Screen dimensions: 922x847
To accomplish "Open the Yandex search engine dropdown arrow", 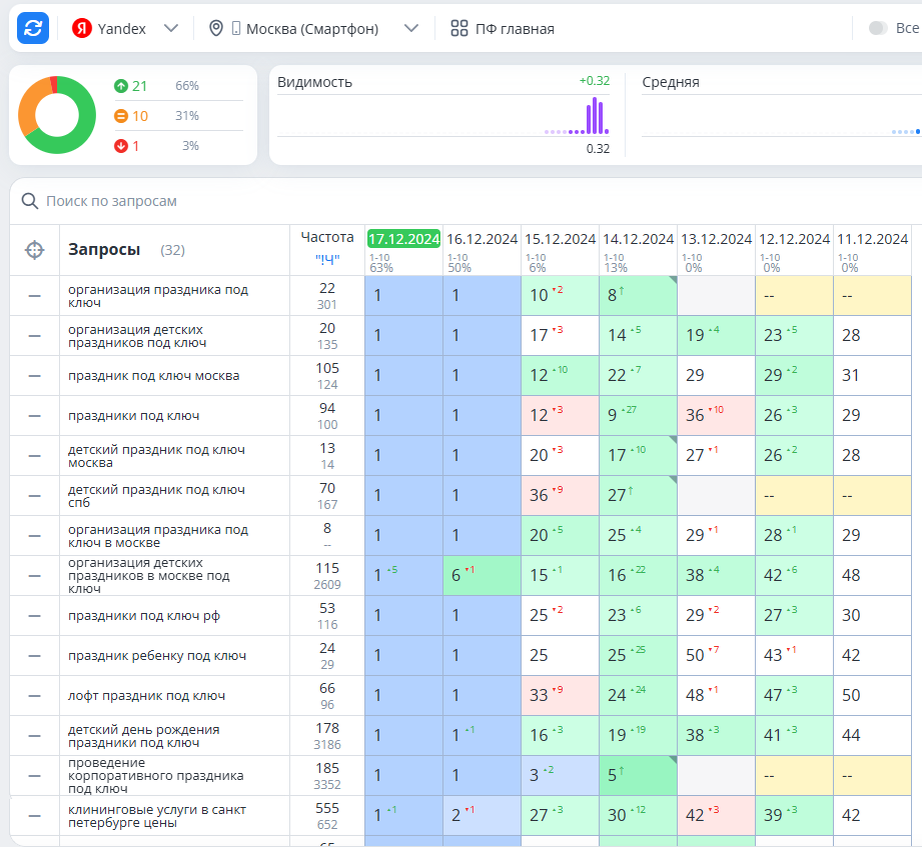I will [171, 28].
